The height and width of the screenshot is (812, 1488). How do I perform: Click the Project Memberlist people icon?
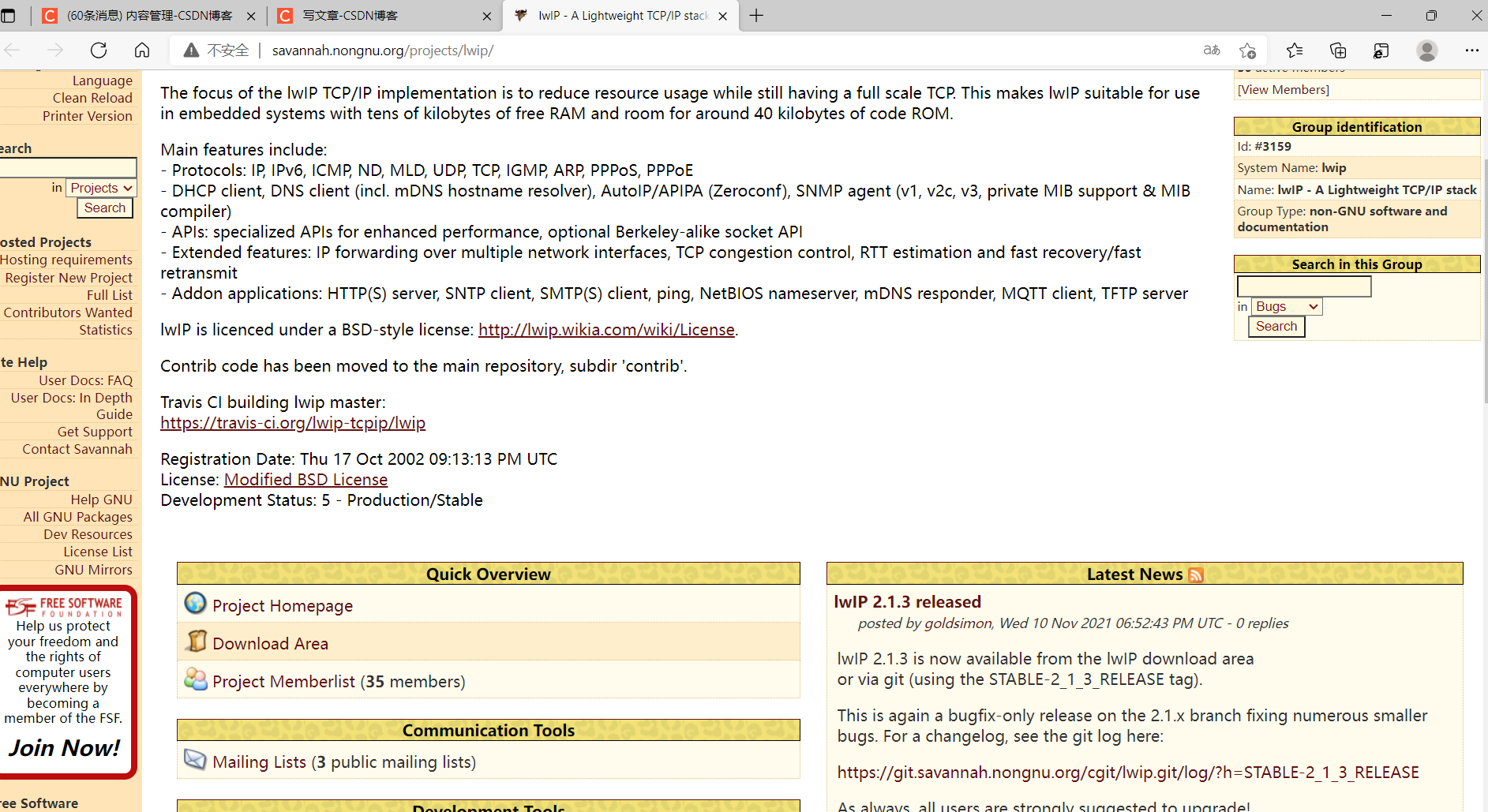pyautogui.click(x=195, y=679)
